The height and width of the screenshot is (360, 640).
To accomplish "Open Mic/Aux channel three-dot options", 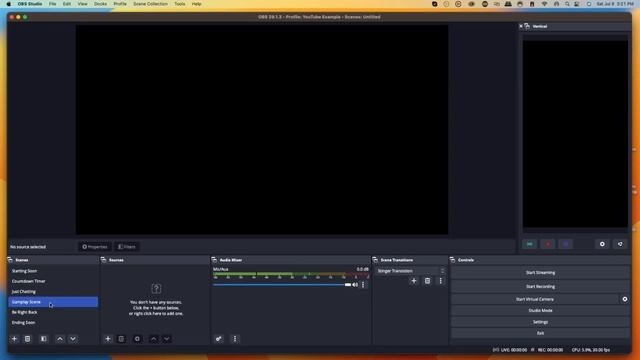I will [363, 285].
